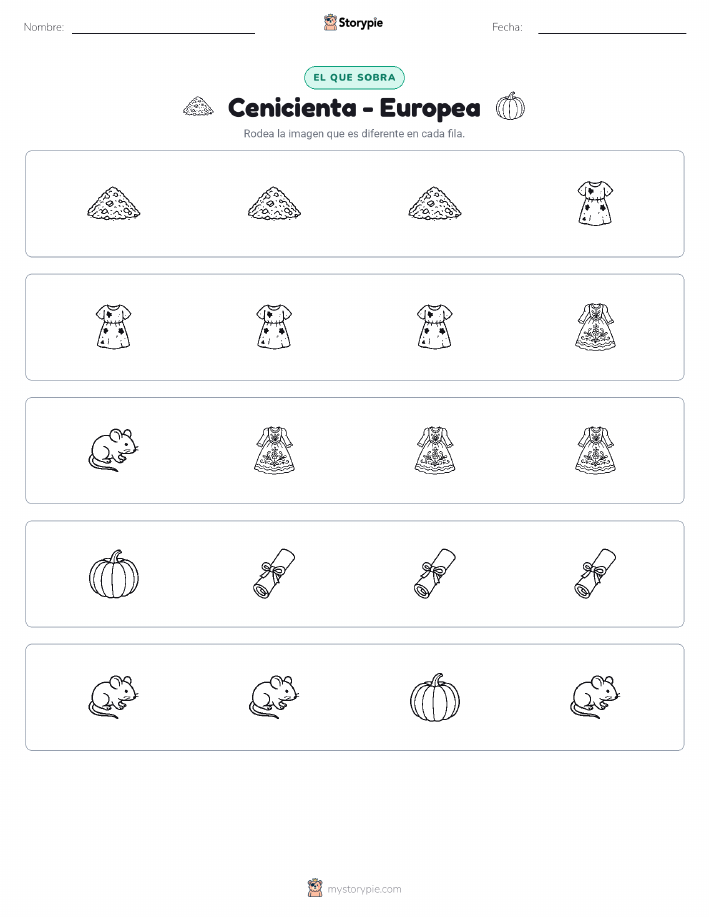Pick the mouse in the third row
Screen dimensions: 709x917
(113, 450)
